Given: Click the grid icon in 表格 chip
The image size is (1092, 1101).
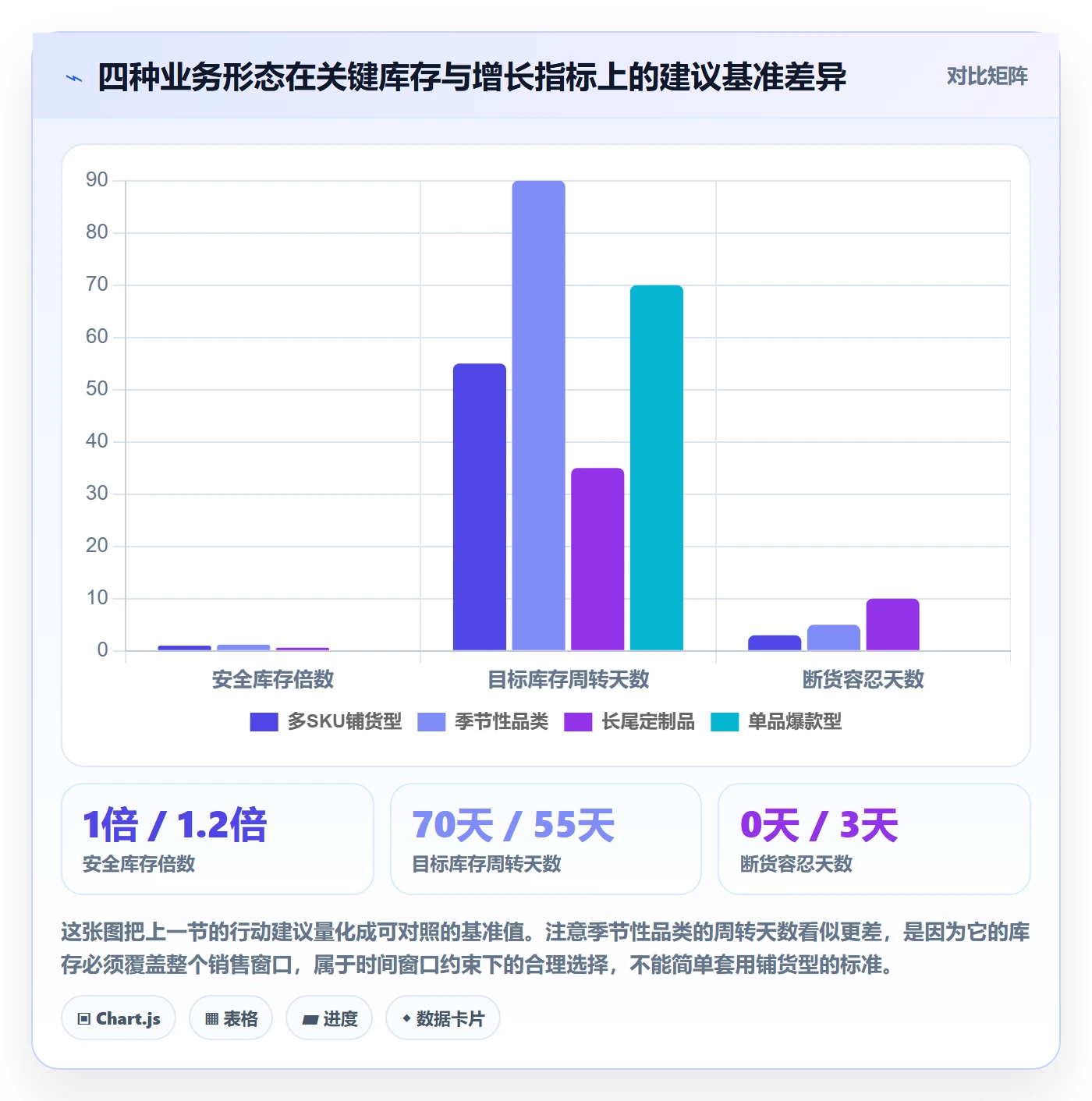Looking at the screenshot, I should (211, 1019).
